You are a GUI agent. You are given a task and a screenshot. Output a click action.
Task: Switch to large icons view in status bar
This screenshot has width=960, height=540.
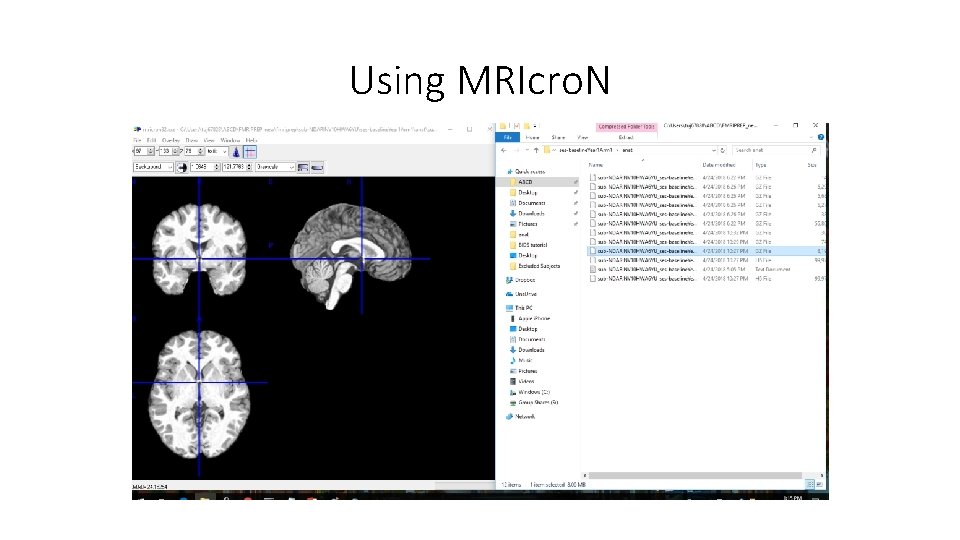tap(819, 484)
